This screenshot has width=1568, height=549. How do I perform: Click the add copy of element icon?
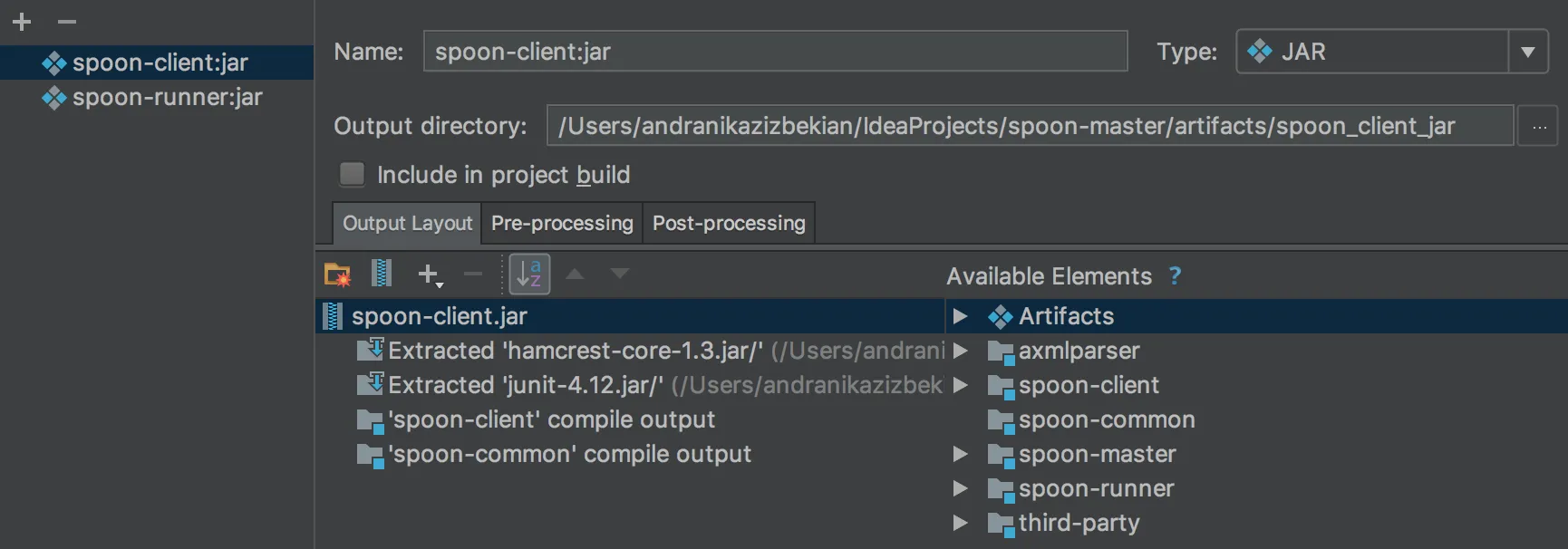(x=430, y=274)
